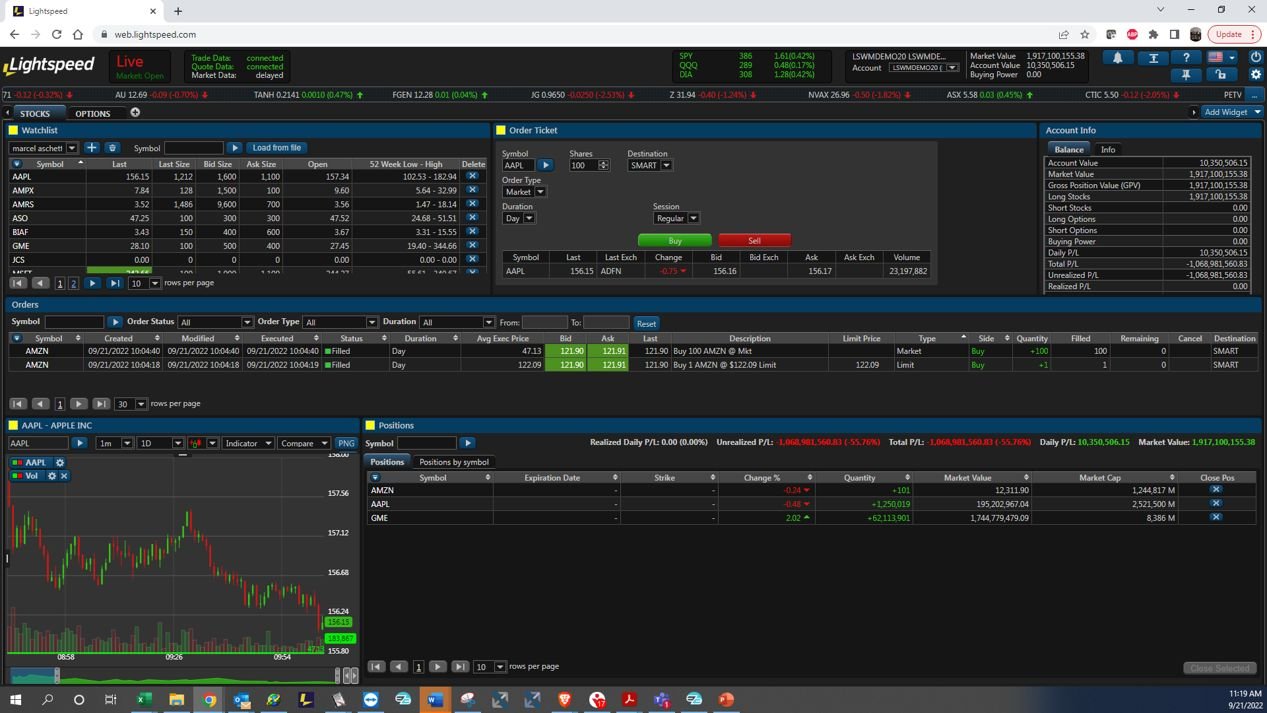1267x713 pixels.
Task: Click the power logout icon
Action: (x=1256, y=57)
